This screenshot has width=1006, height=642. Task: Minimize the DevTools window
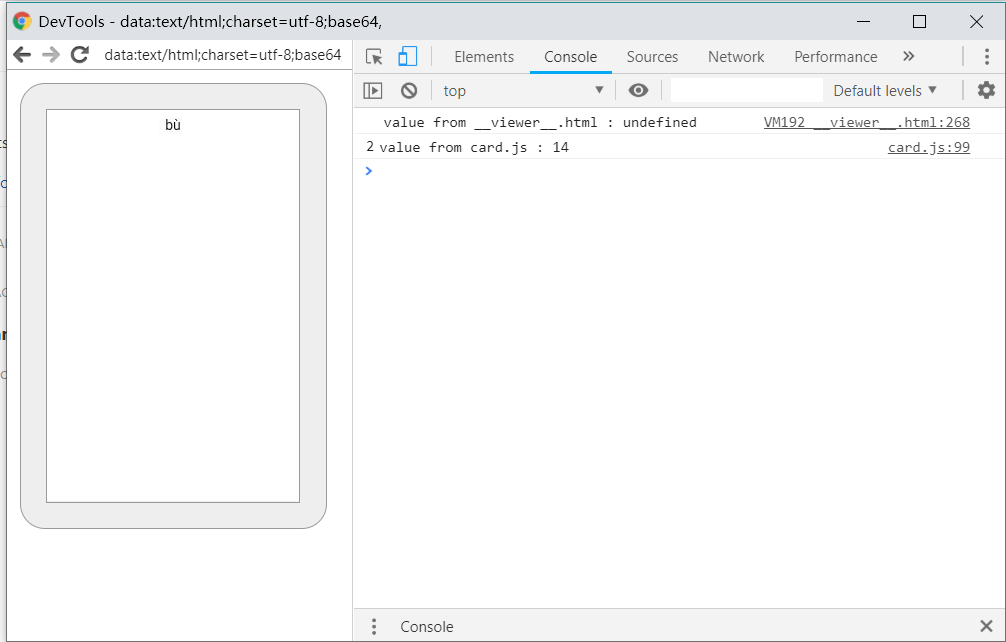(x=863, y=21)
